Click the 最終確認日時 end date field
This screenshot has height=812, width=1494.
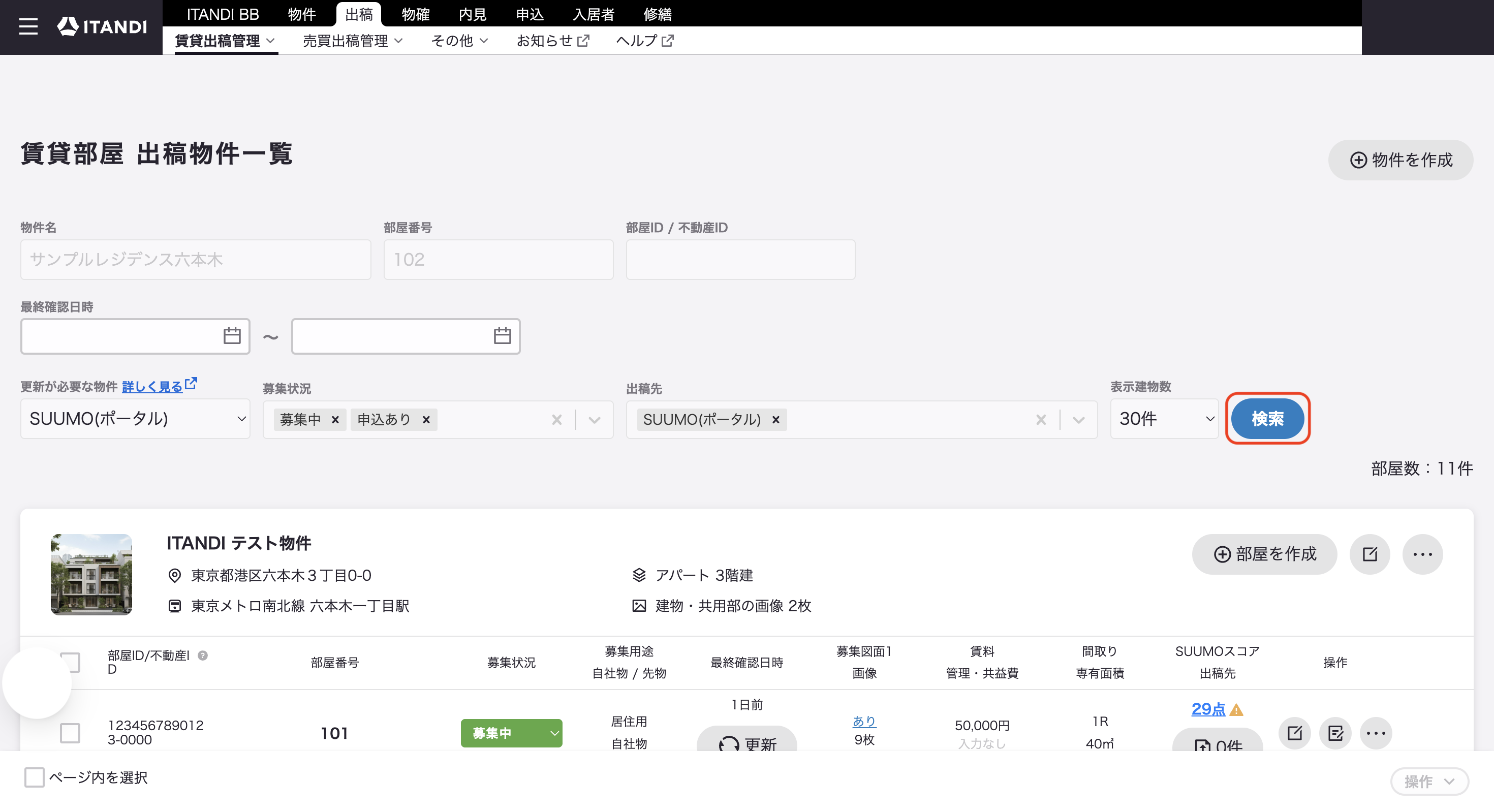[x=406, y=336]
